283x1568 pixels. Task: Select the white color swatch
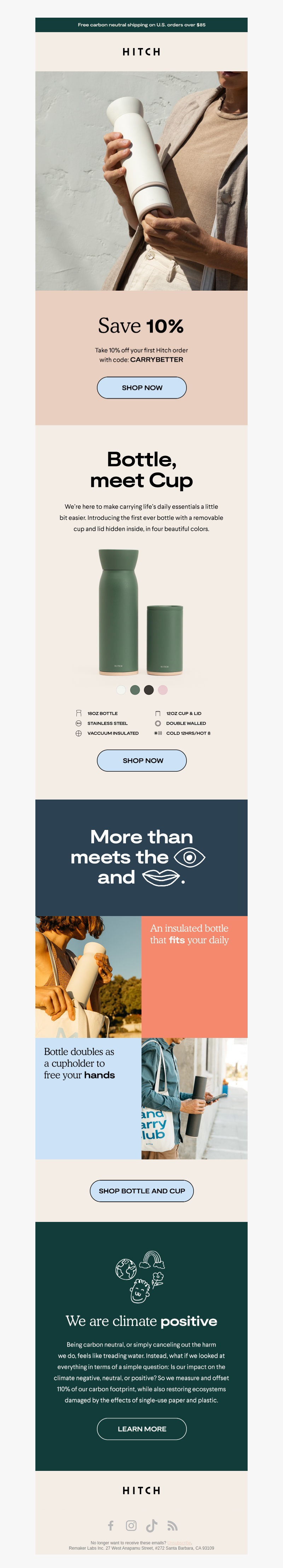121,690
